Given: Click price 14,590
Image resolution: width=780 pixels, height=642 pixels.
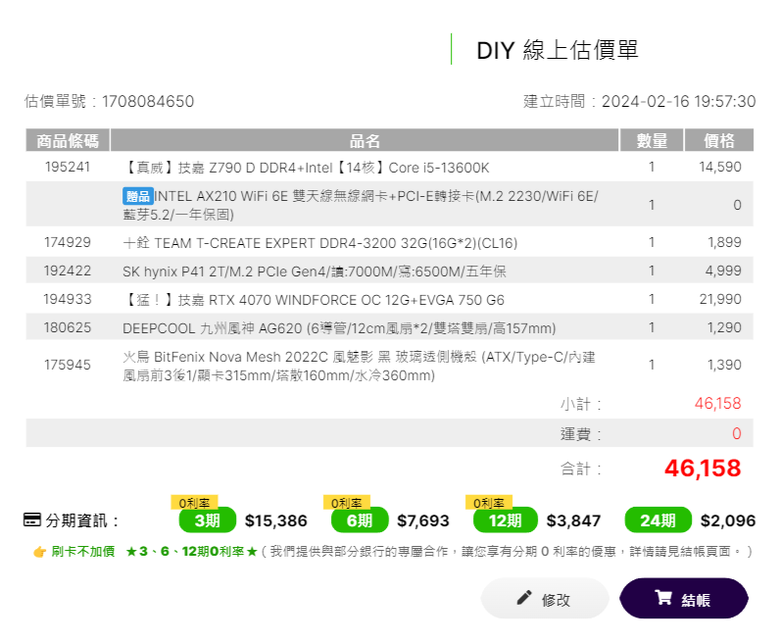Looking at the screenshot, I should click(x=720, y=167).
